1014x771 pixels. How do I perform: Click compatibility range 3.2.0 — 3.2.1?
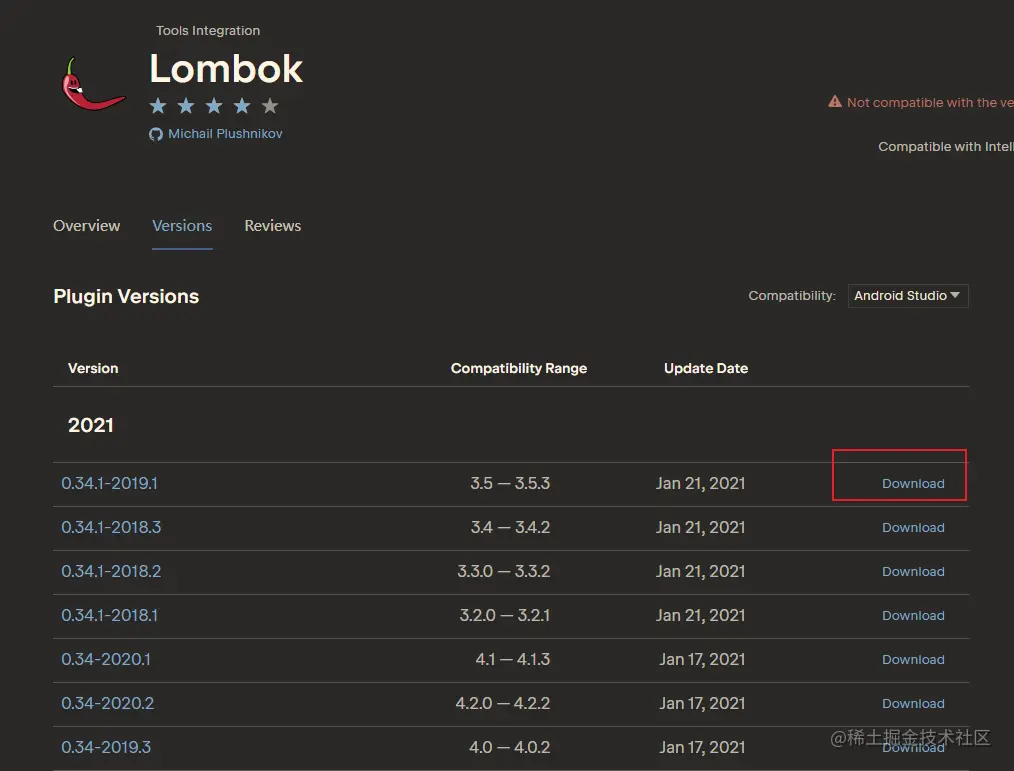click(504, 615)
